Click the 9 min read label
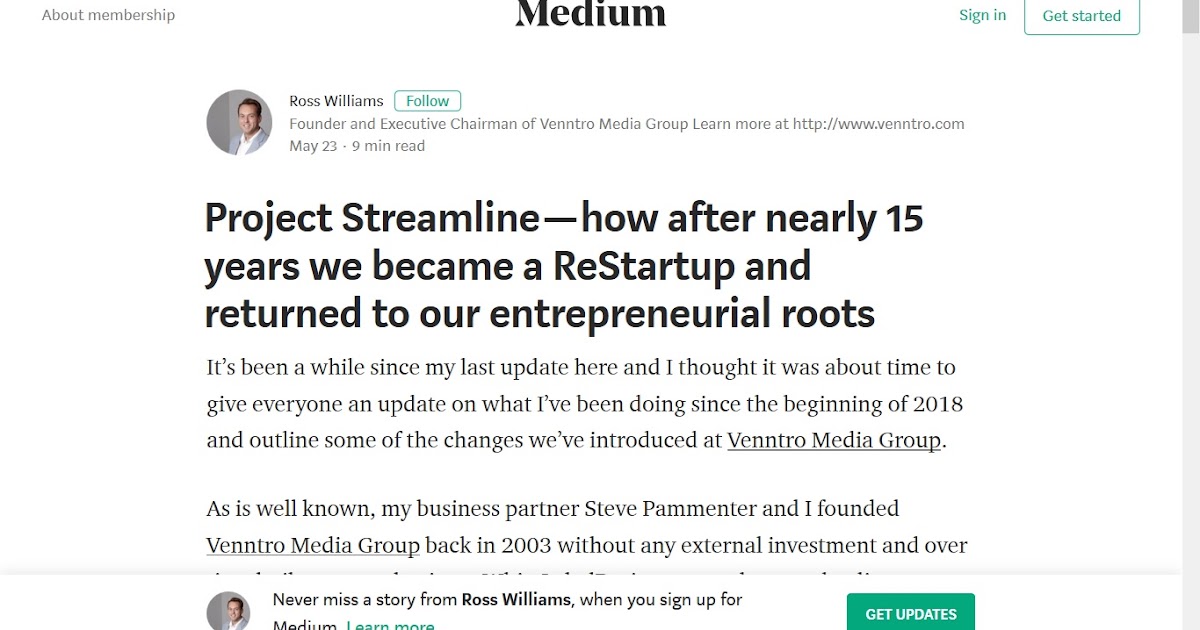Screen dimensions: 1200x630 click(388, 146)
